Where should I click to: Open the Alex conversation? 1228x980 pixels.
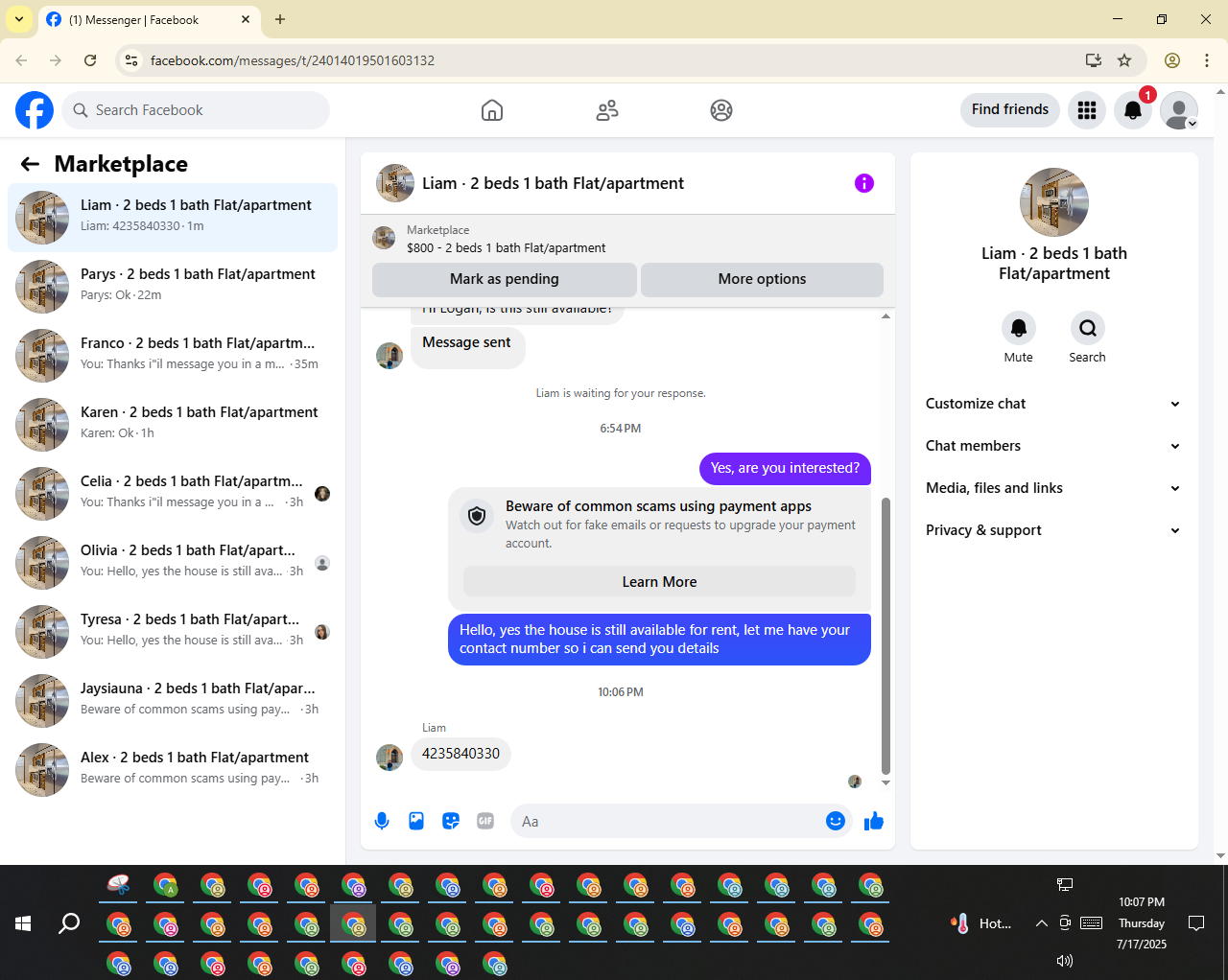click(173, 770)
